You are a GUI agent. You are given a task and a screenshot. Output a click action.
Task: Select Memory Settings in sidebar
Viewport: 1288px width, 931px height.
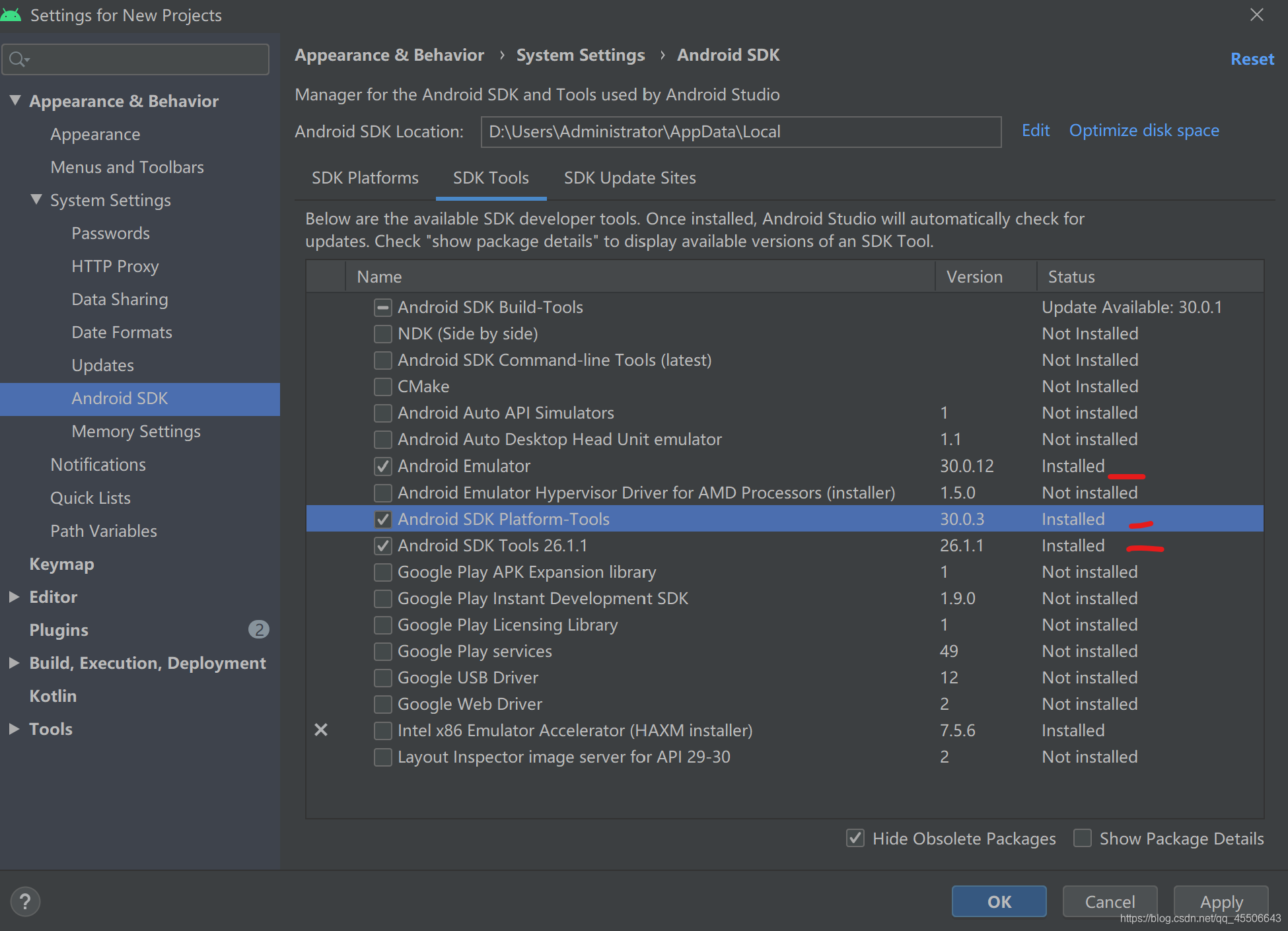pos(137,431)
